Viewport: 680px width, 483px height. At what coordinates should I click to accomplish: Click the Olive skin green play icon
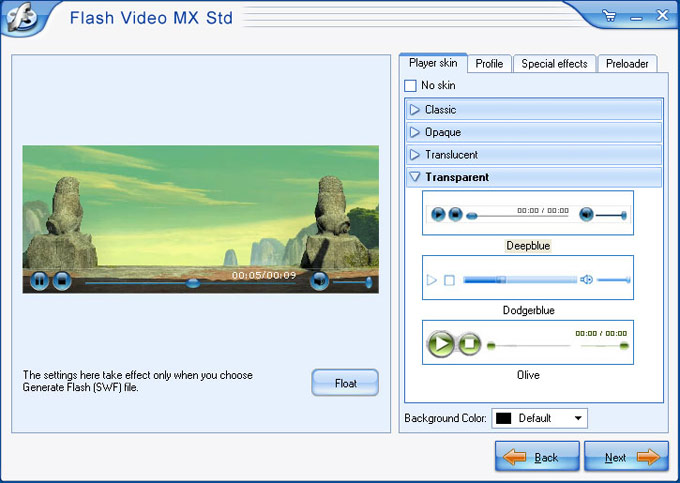441,344
